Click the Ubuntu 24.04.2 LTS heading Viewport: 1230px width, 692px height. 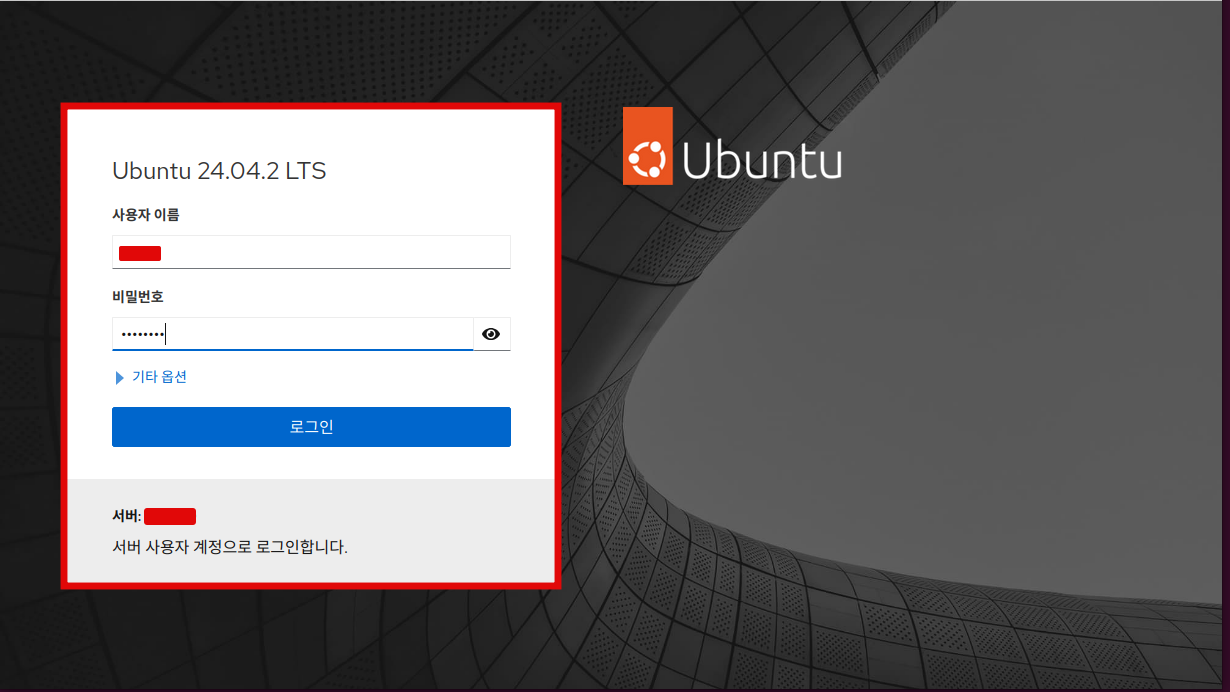click(219, 171)
